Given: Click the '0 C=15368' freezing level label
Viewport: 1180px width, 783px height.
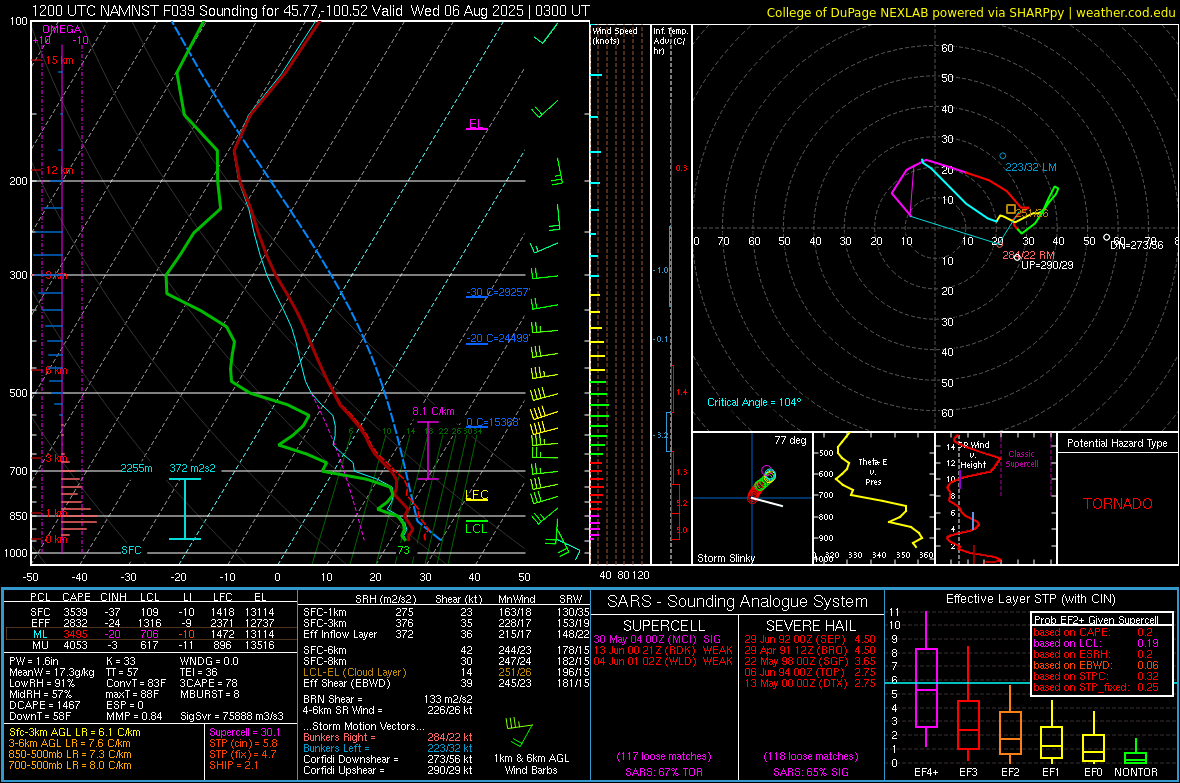Looking at the screenshot, I should pos(493,422).
